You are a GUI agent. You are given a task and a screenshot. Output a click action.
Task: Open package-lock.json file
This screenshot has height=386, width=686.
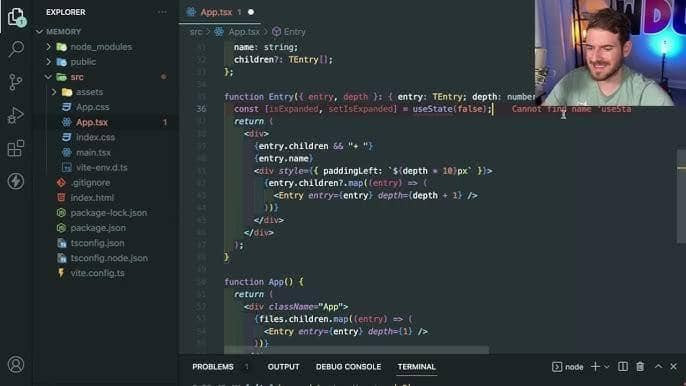tap(108, 213)
